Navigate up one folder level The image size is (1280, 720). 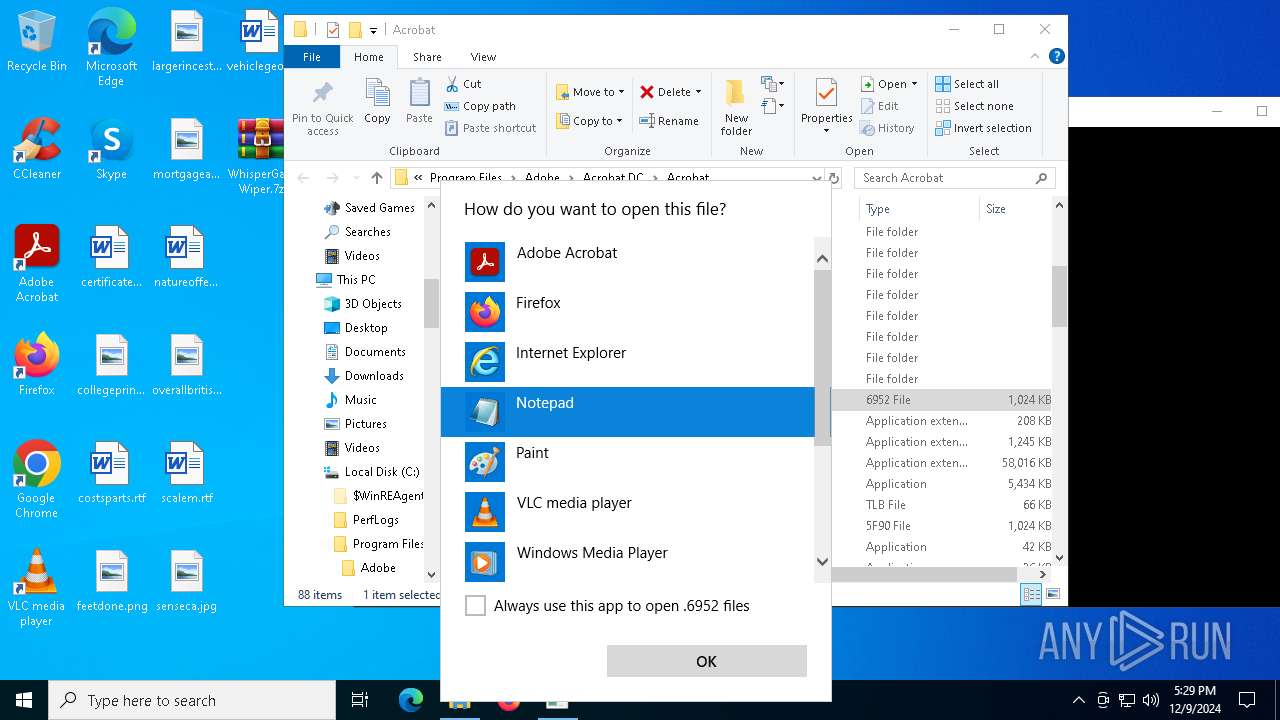pos(376,178)
